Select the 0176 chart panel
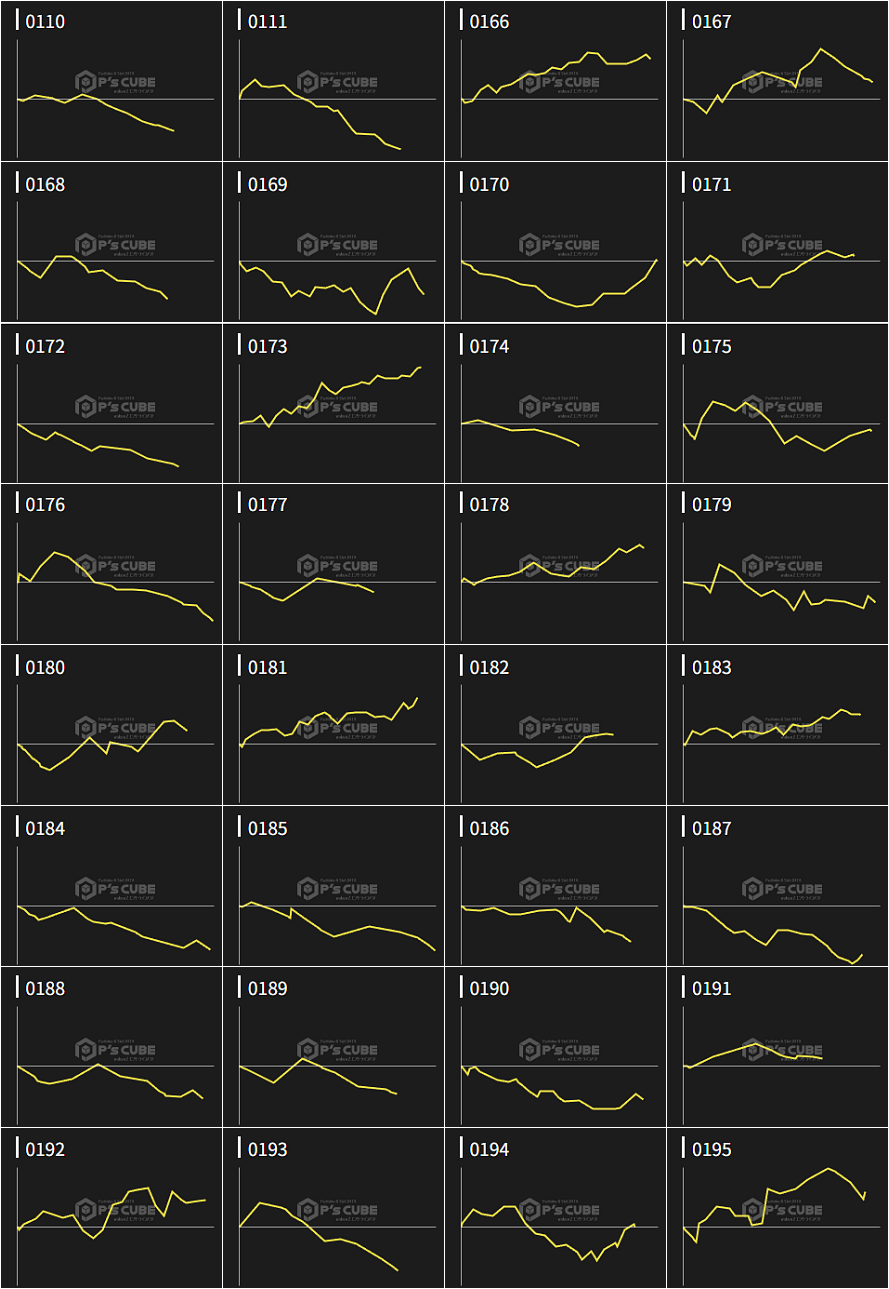Viewport: 889px width, 1289px height. [111, 565]
